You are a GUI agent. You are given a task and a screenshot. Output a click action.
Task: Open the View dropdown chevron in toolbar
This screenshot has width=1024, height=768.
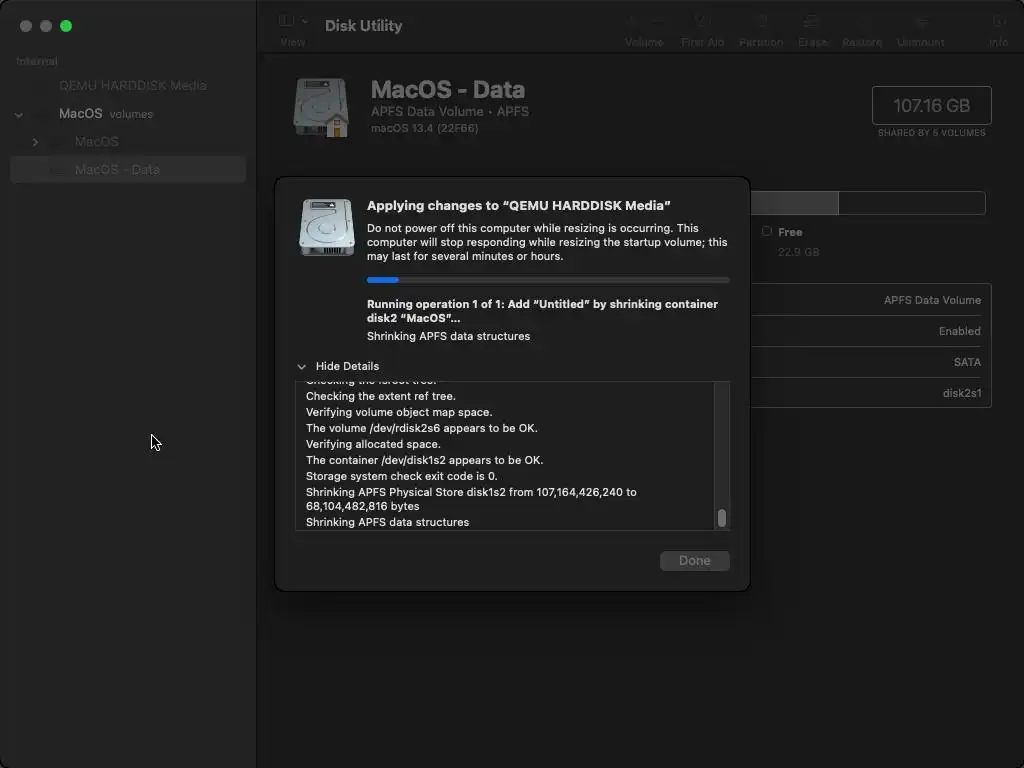[304, 21]
